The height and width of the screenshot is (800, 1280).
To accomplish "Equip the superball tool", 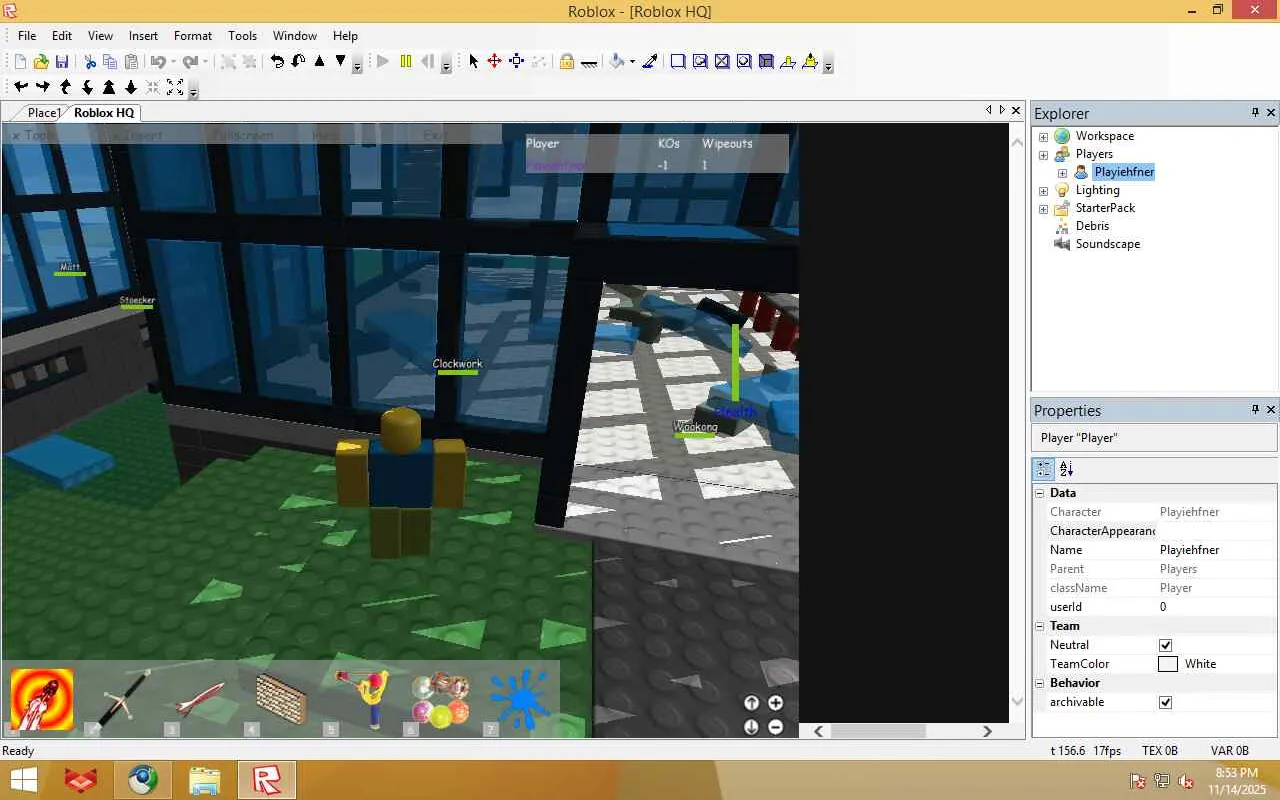I will (439, 698).
